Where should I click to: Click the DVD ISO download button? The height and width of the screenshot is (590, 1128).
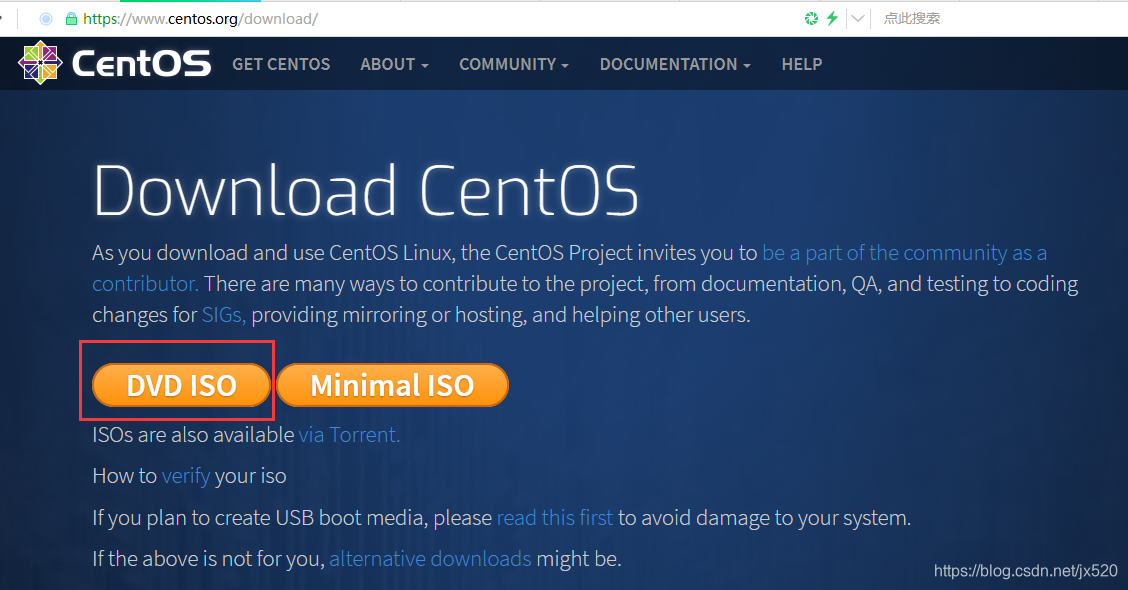pos(181,385)
